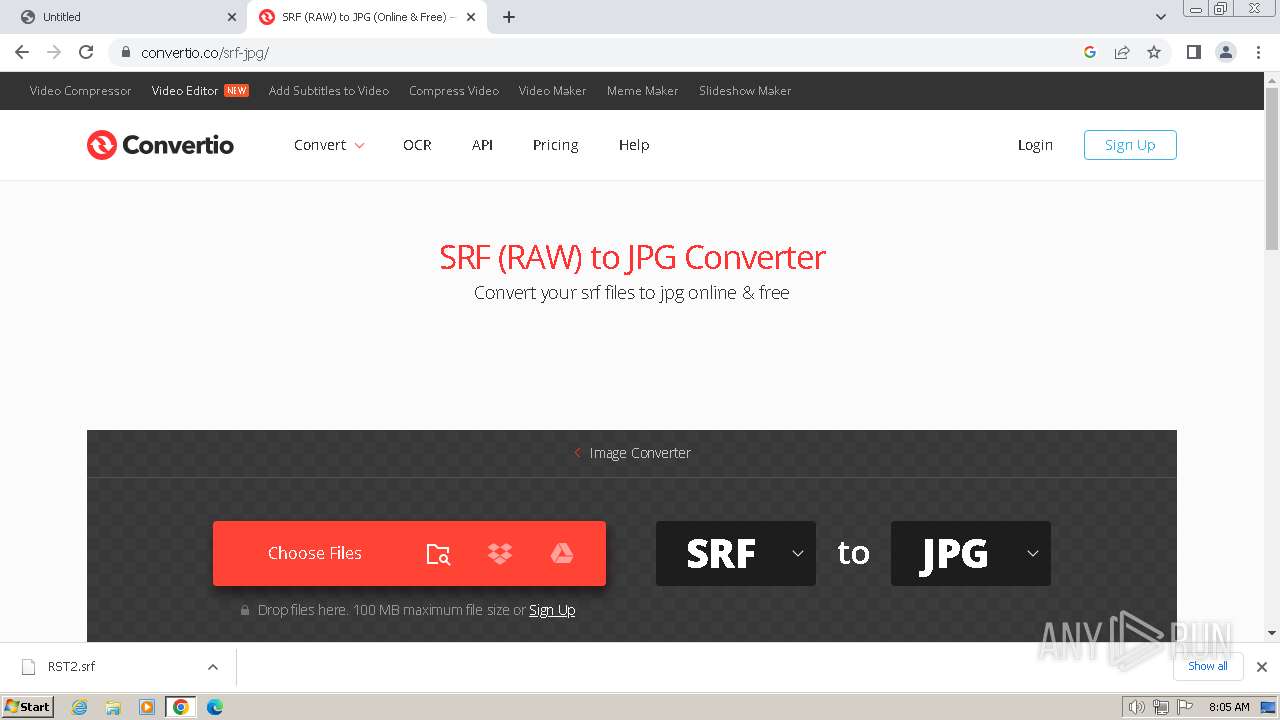The image size is (1280, 720).
Task: Choose files from Google Drive icon
Action: point(562,553)
